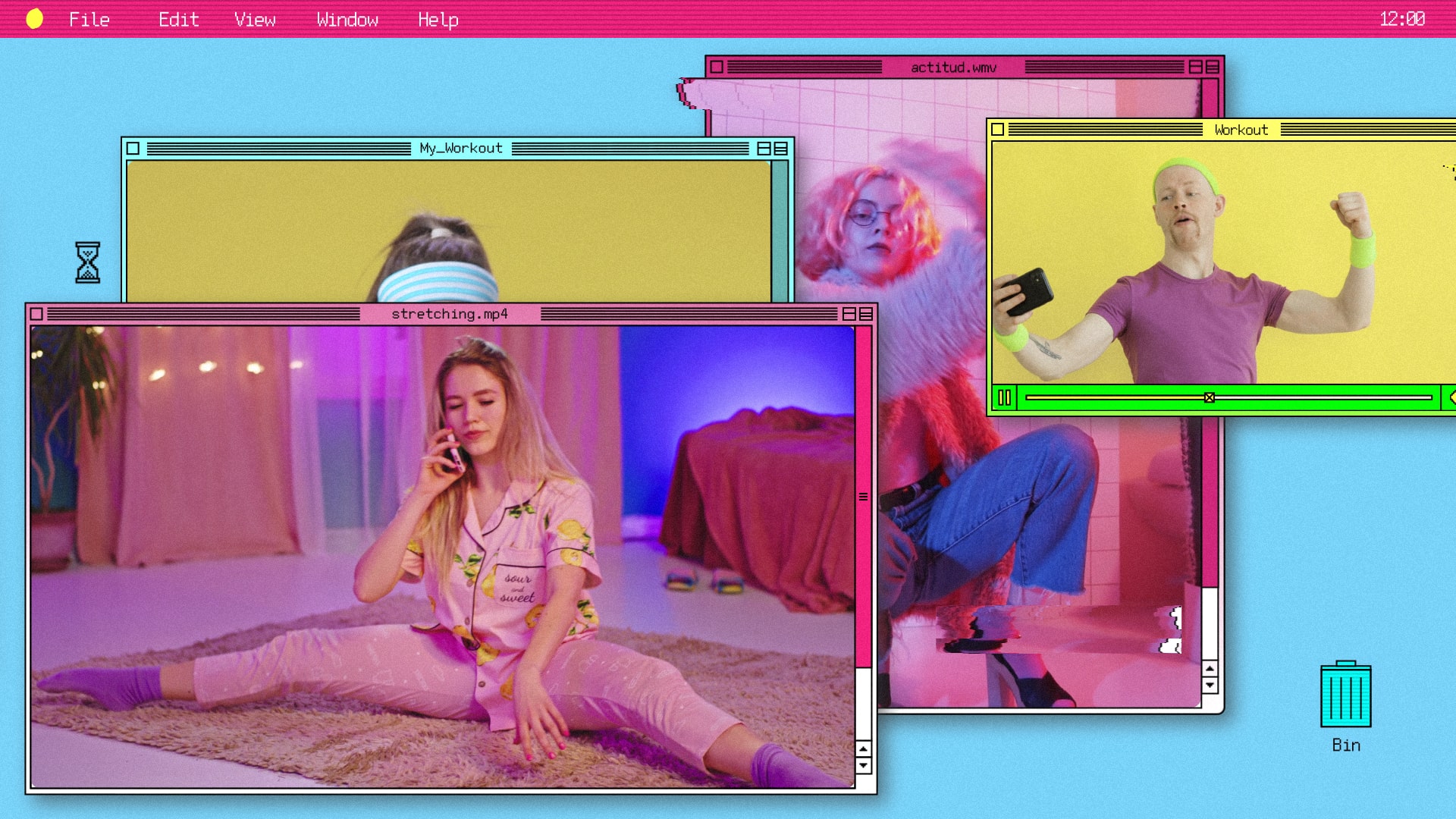The width and height of the screenshot is (1456, 819).
Task: Click the Workout window's left square box
Action: (998, 130)
